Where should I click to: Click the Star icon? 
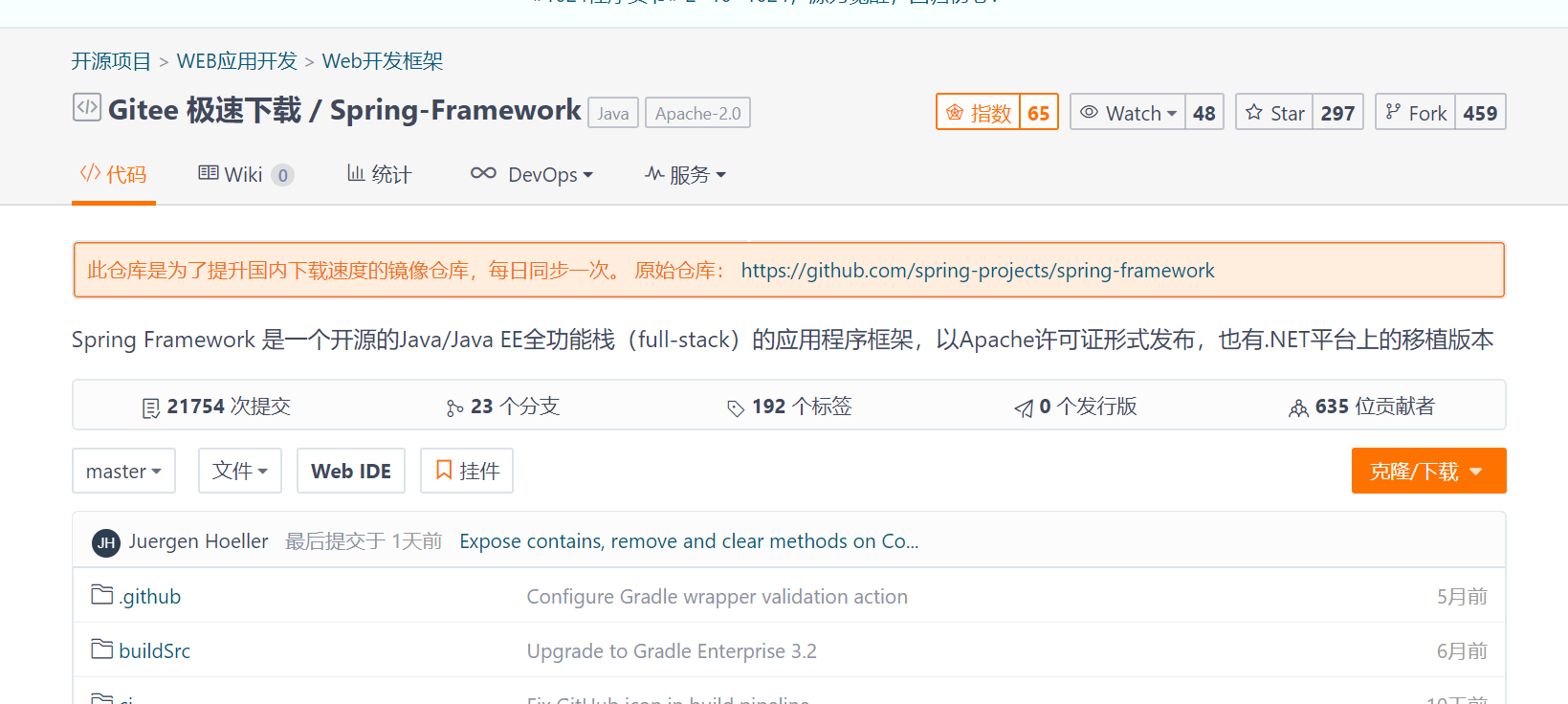pos(1254,112)
